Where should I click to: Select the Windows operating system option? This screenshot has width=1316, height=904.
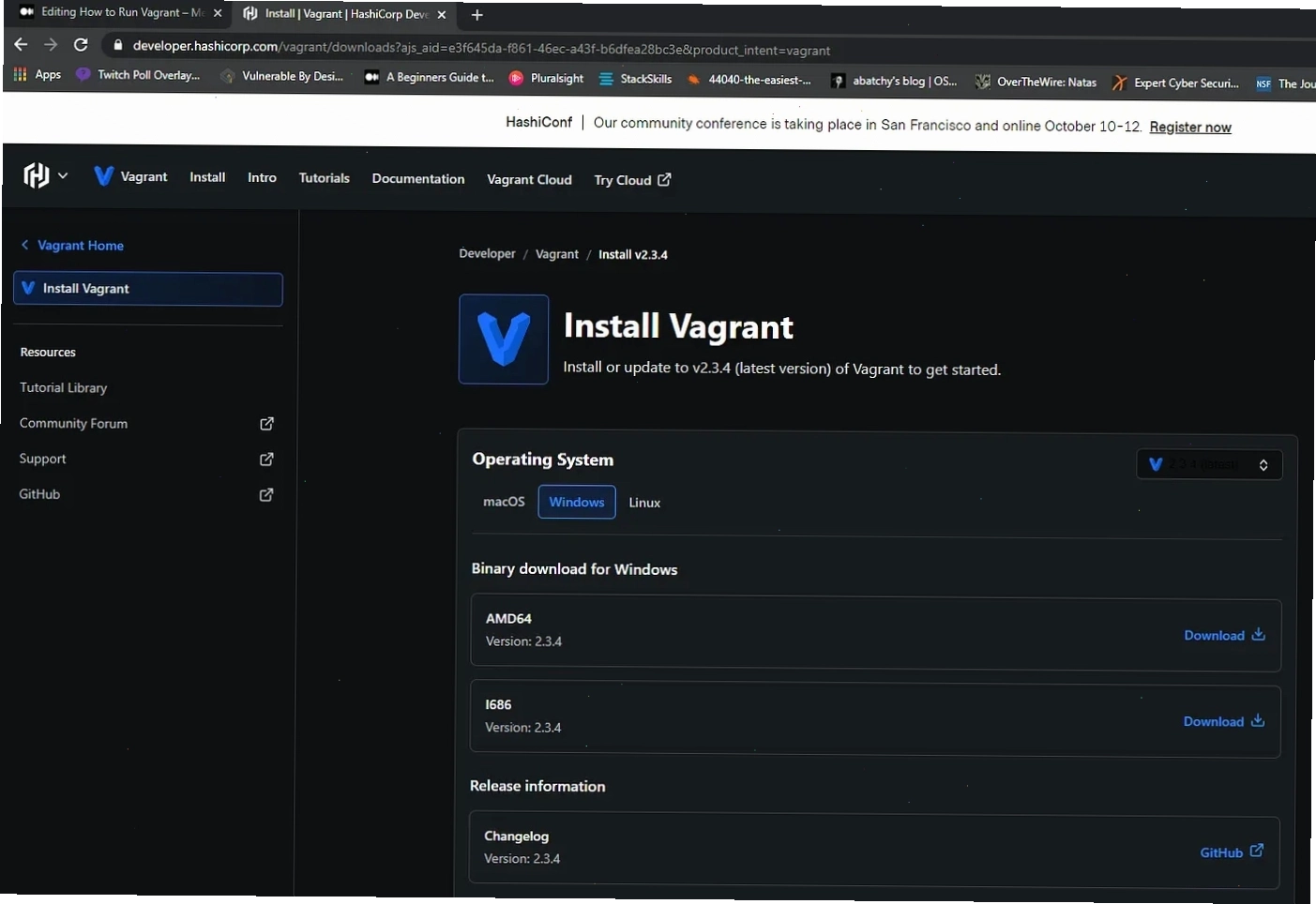tap(577, 502)
